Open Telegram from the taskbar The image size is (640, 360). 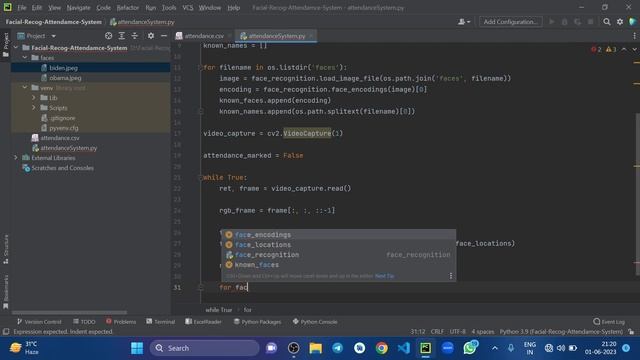pyautogui.click(x=337, y=348)
